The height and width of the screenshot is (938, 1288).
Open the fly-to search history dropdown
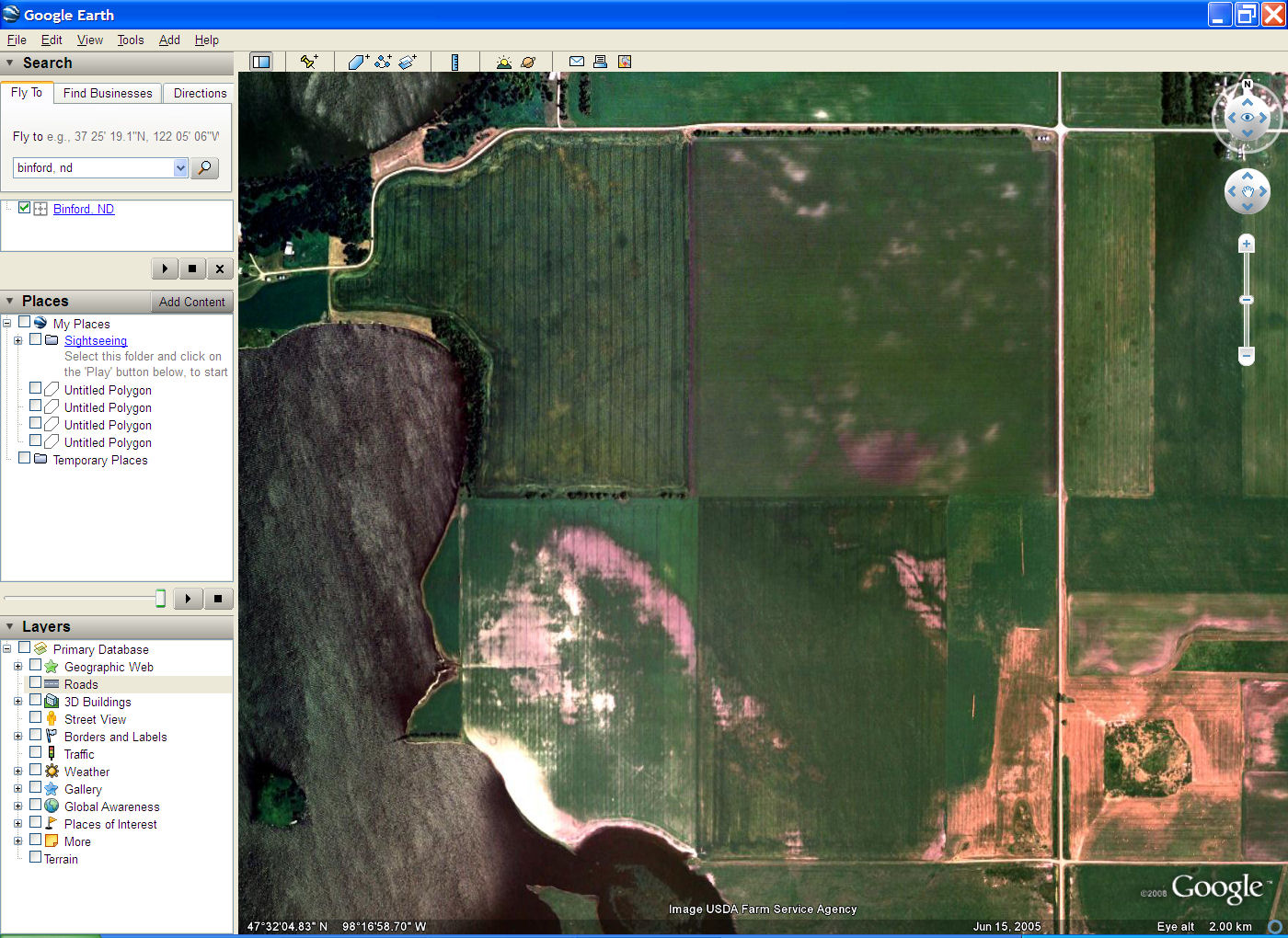tap(180, 167)
